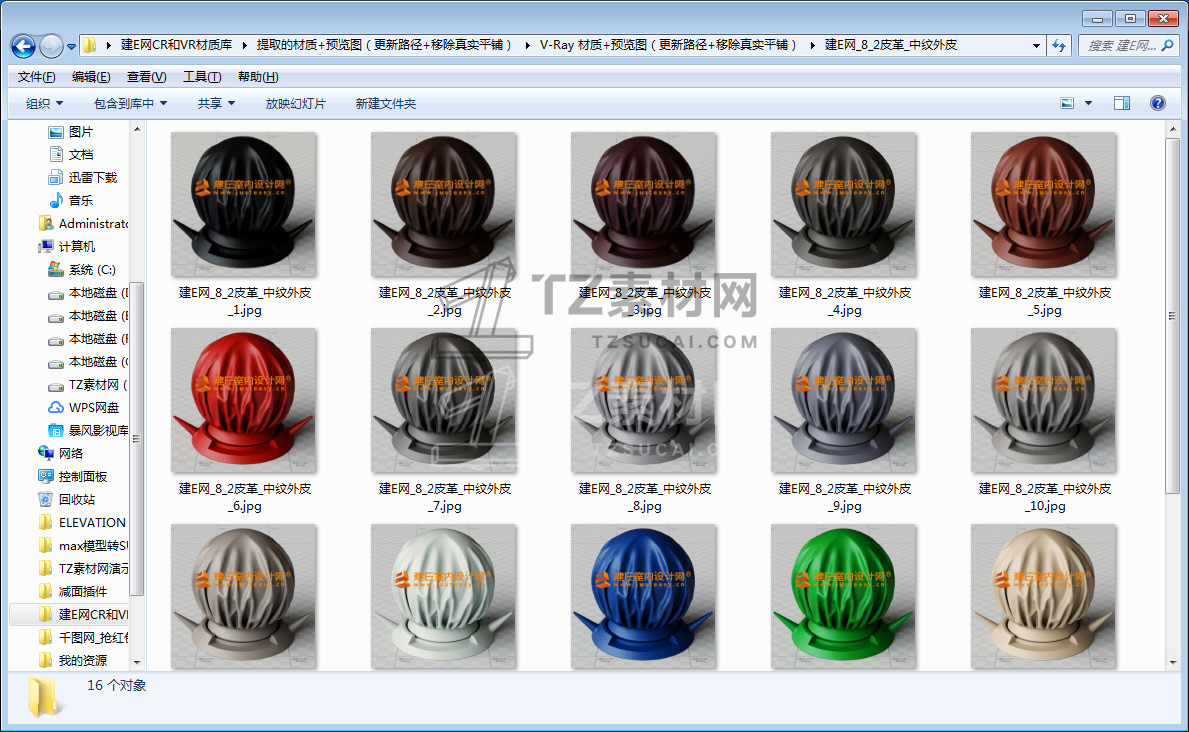Select light gray leather thumbnail _8.jpg
Viewport: 1189px width, 732px height.
pyautogui.click(x=644, y=401)
